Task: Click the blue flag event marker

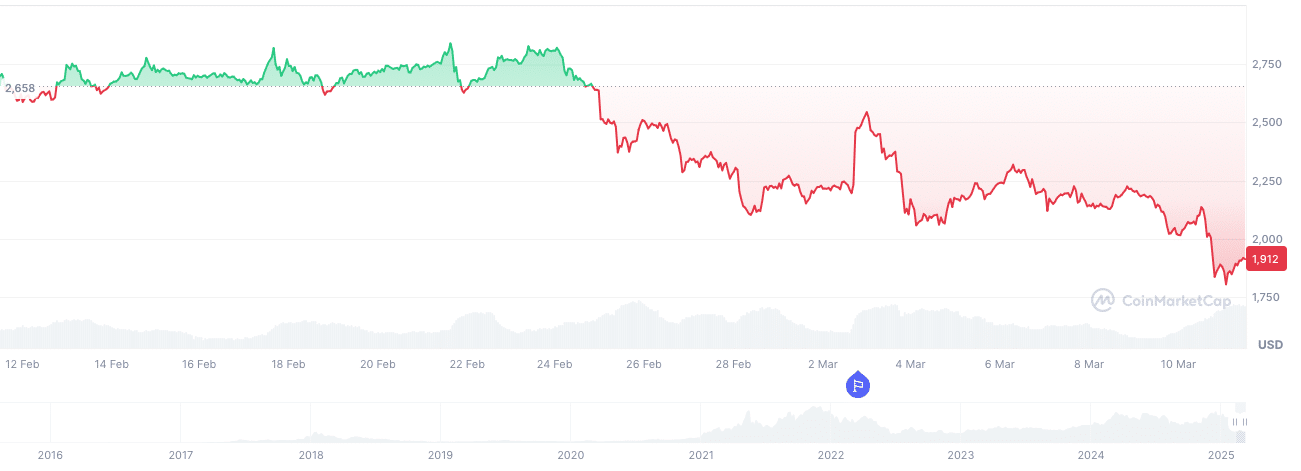Action: pos(857,384)
